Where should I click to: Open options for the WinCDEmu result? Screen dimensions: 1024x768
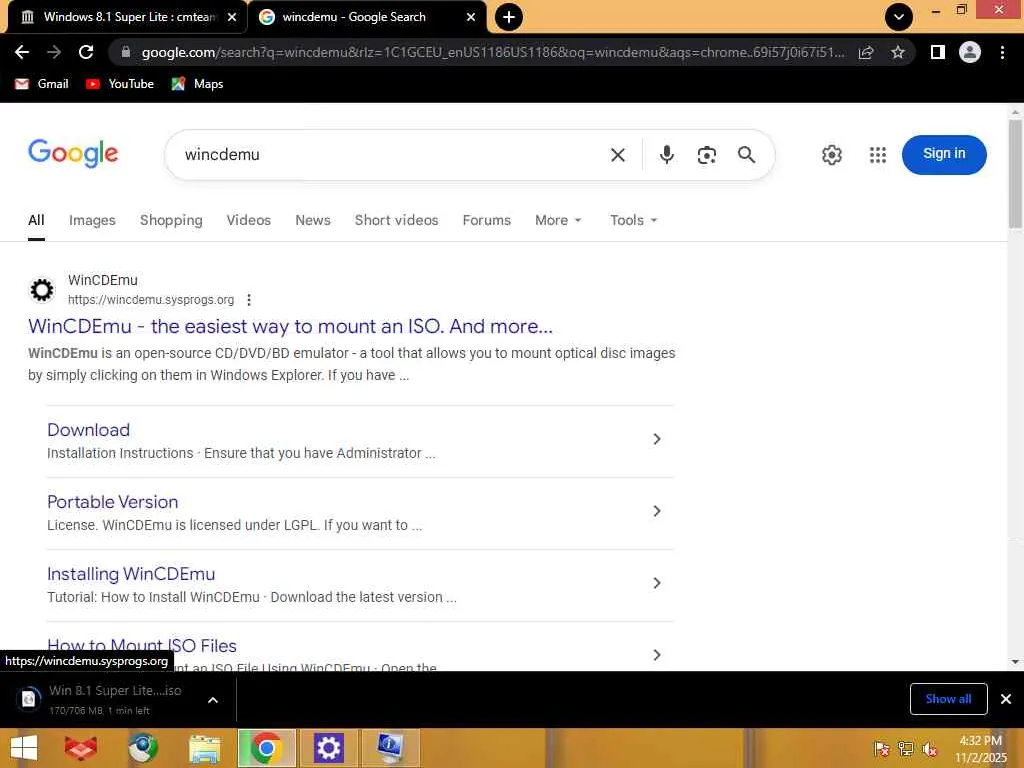coord(249,300)
